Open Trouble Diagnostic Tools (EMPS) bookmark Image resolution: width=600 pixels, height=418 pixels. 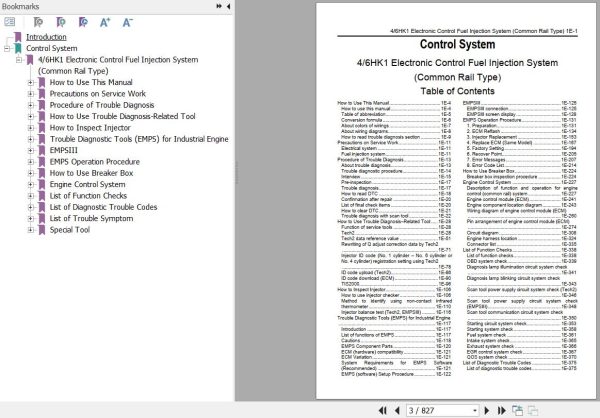139,139
